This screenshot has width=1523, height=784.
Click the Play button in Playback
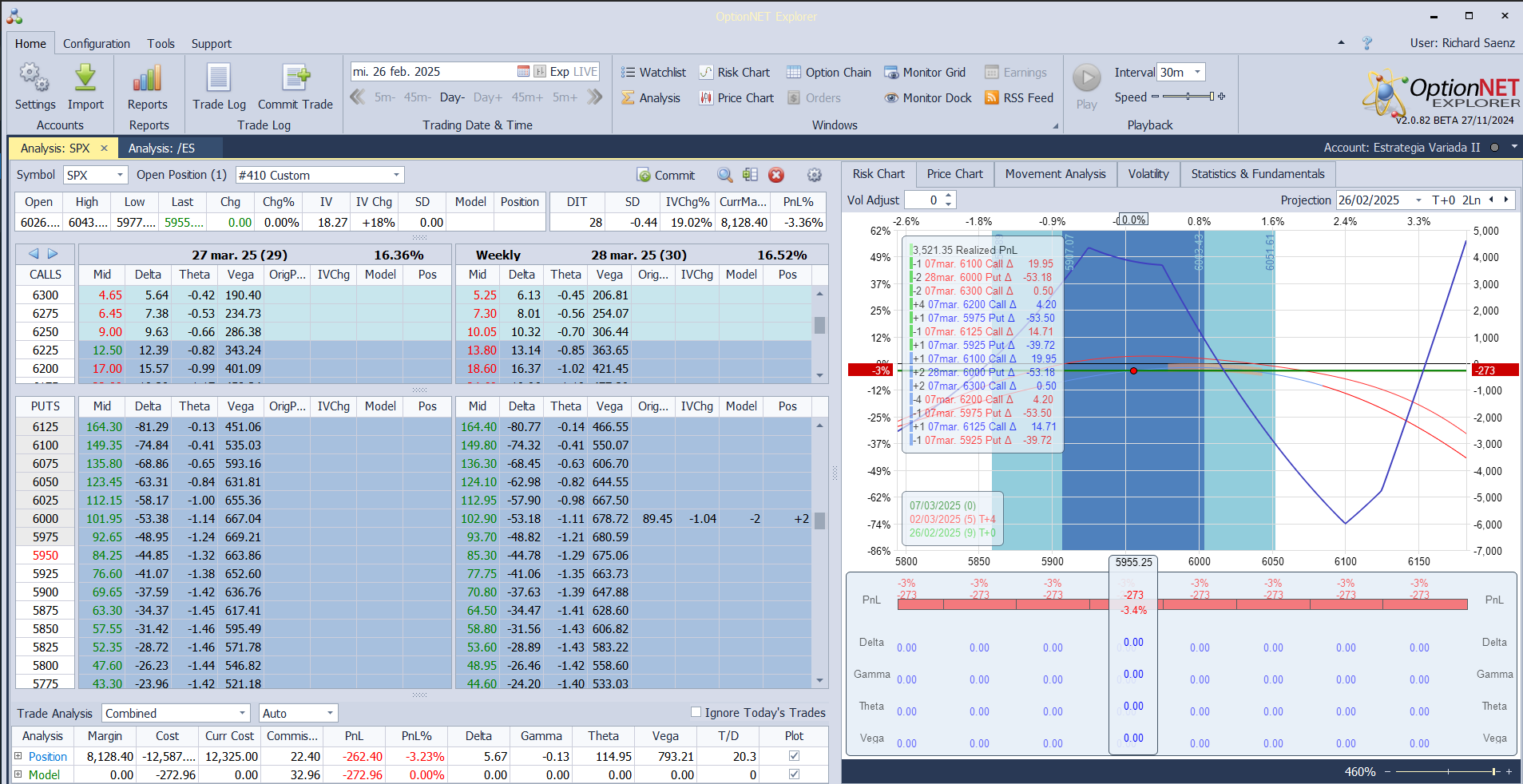[x=1086, y=86]
